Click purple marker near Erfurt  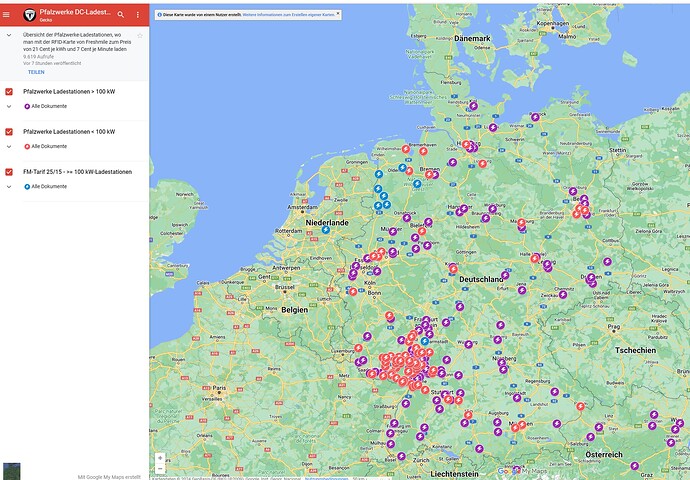point(505,275)
